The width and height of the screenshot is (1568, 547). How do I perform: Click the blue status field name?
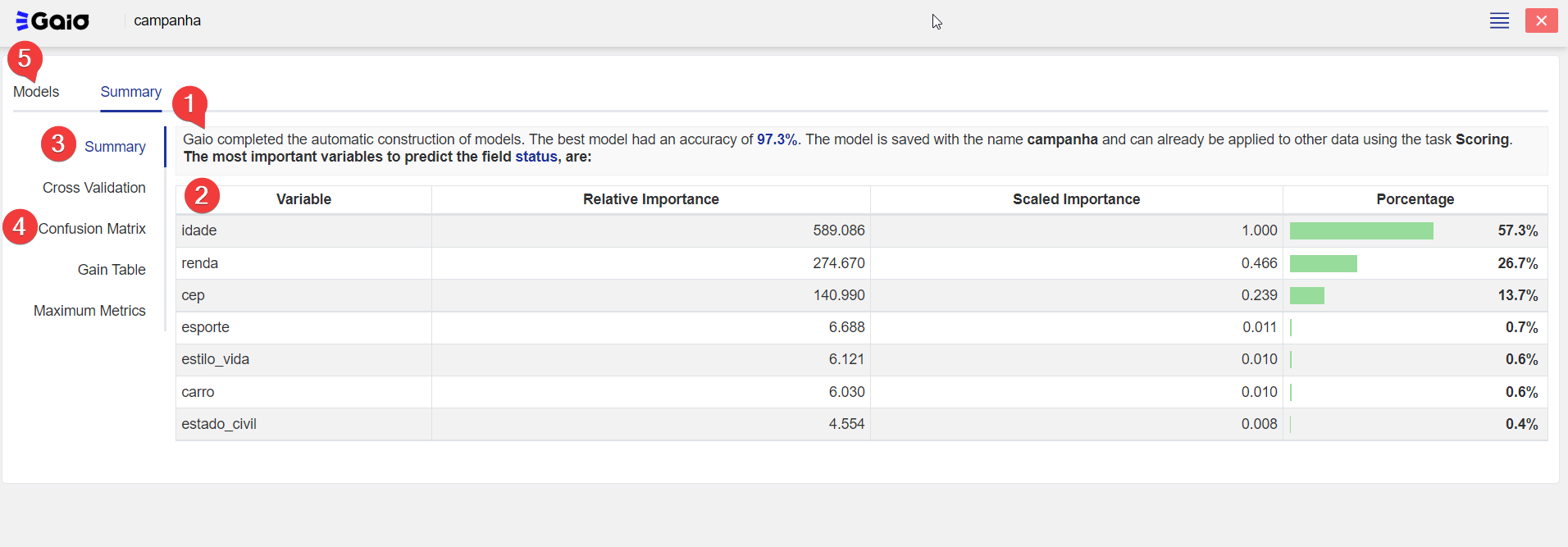point(536,157)
